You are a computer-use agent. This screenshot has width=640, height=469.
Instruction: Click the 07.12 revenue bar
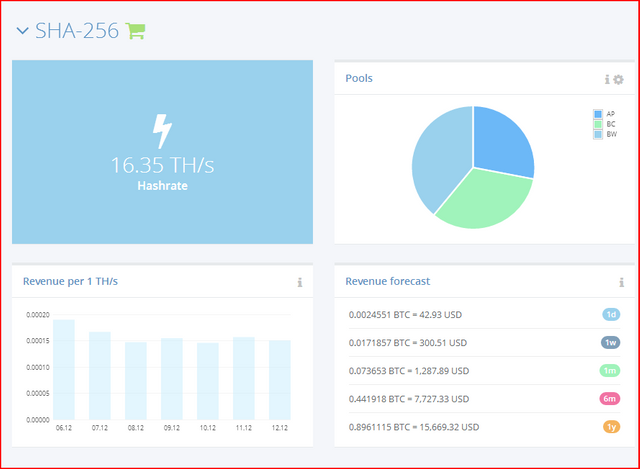[x=100, y=376]
